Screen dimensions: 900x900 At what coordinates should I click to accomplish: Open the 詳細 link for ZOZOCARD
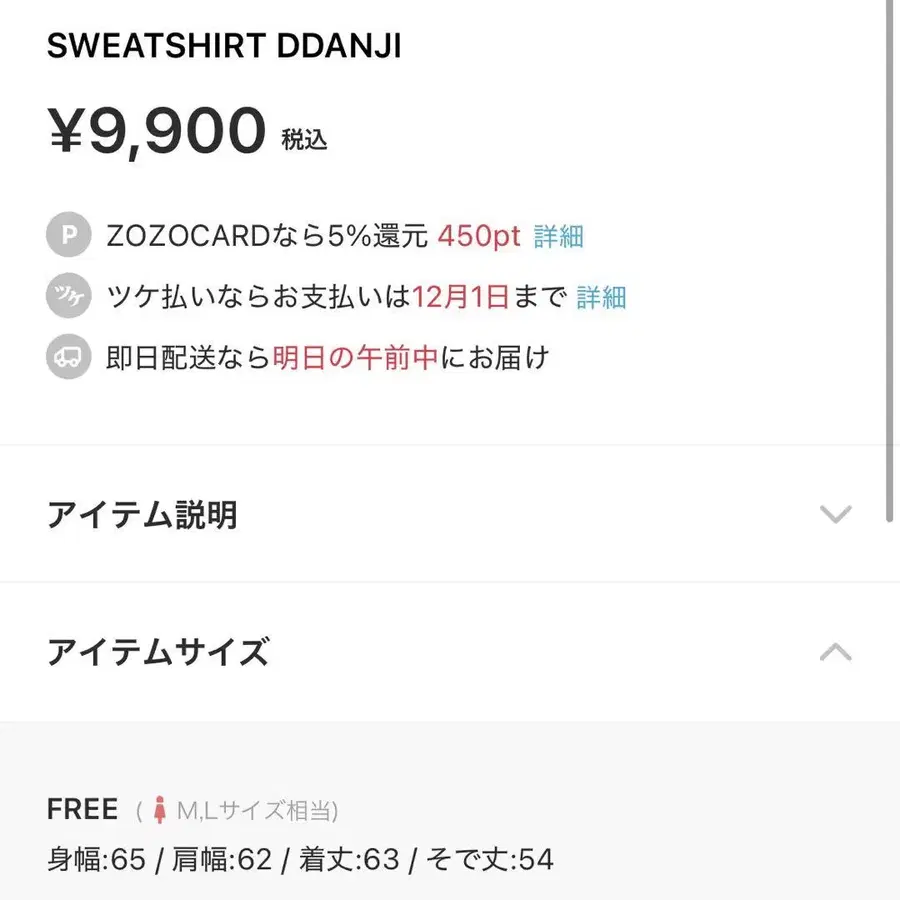coord(559,237)
